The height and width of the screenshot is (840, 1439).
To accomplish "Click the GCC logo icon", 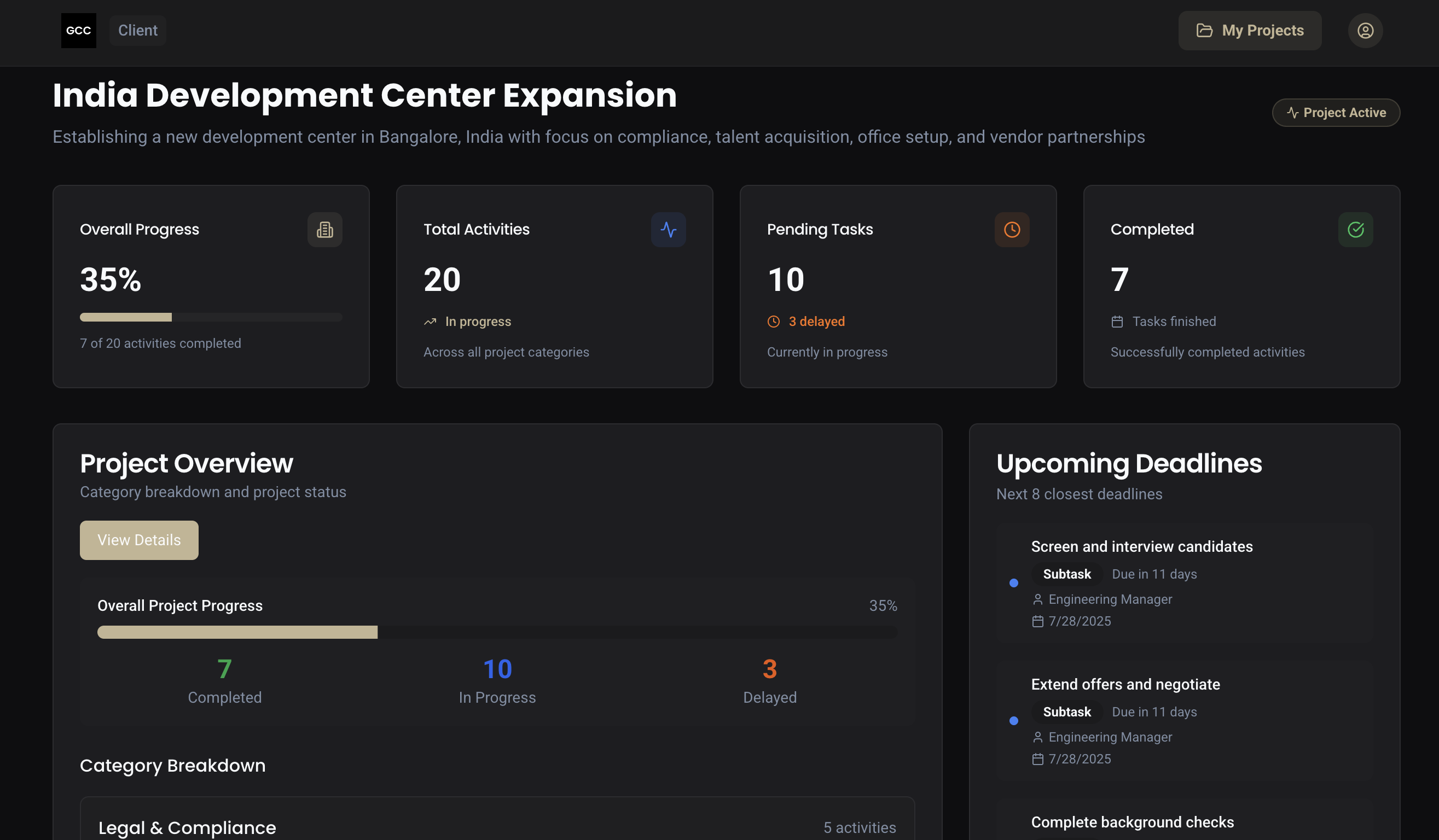I will [x=78, y=30].
